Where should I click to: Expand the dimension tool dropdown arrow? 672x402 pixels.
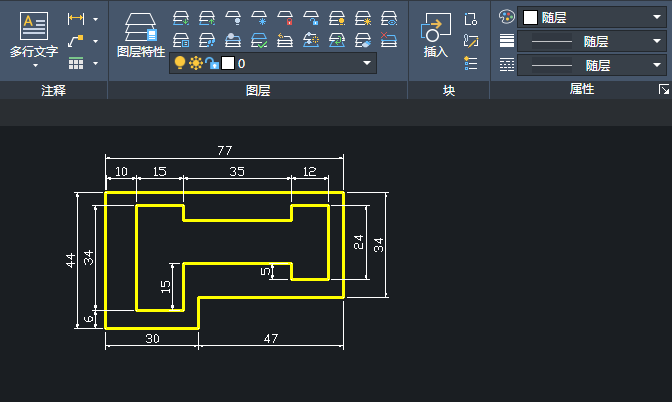click(96, 19)
